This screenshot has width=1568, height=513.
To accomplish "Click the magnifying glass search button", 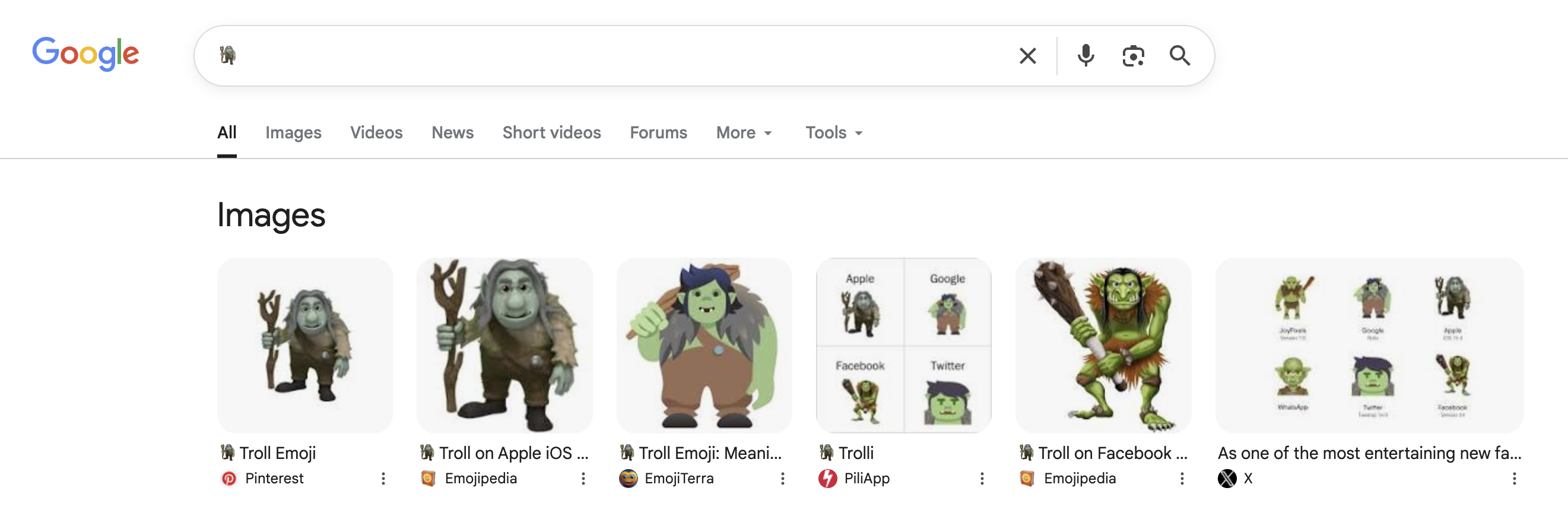I will coord(1180,56).
